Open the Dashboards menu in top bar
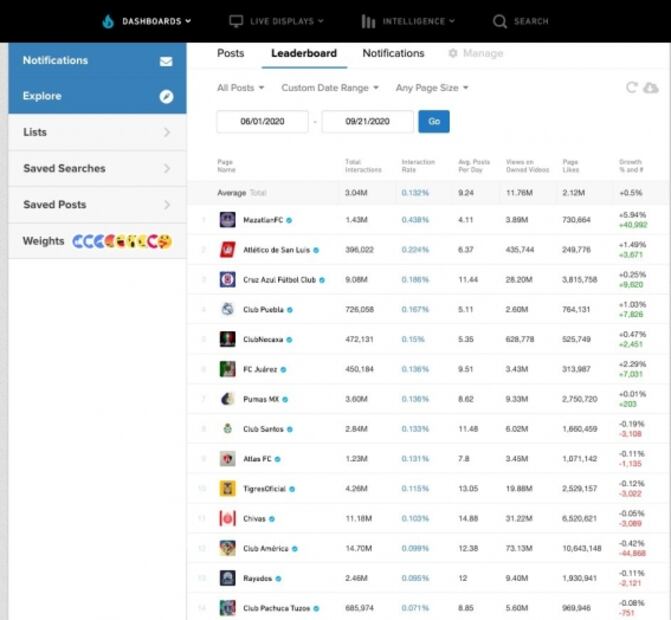Screen dimensions: 671x620 (146, 21)
